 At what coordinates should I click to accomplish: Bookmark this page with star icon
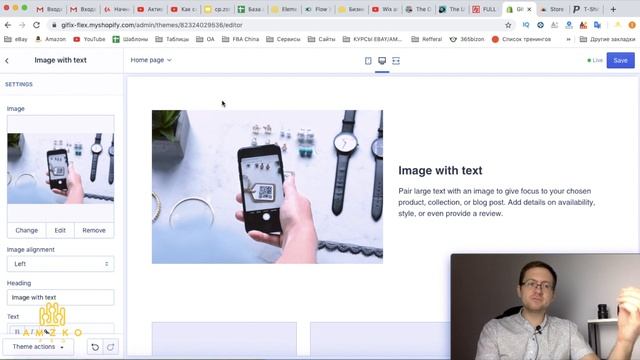[508, 25]
